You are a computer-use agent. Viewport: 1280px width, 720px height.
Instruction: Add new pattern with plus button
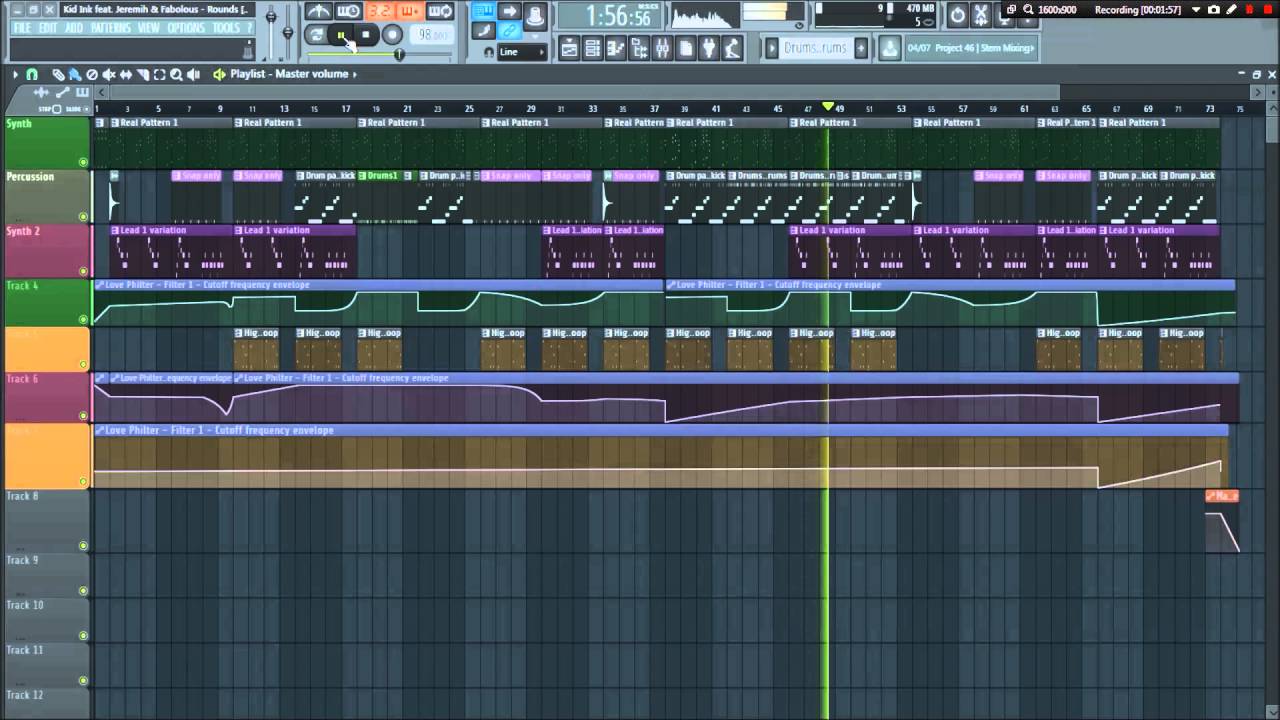(x=861, y=48)
